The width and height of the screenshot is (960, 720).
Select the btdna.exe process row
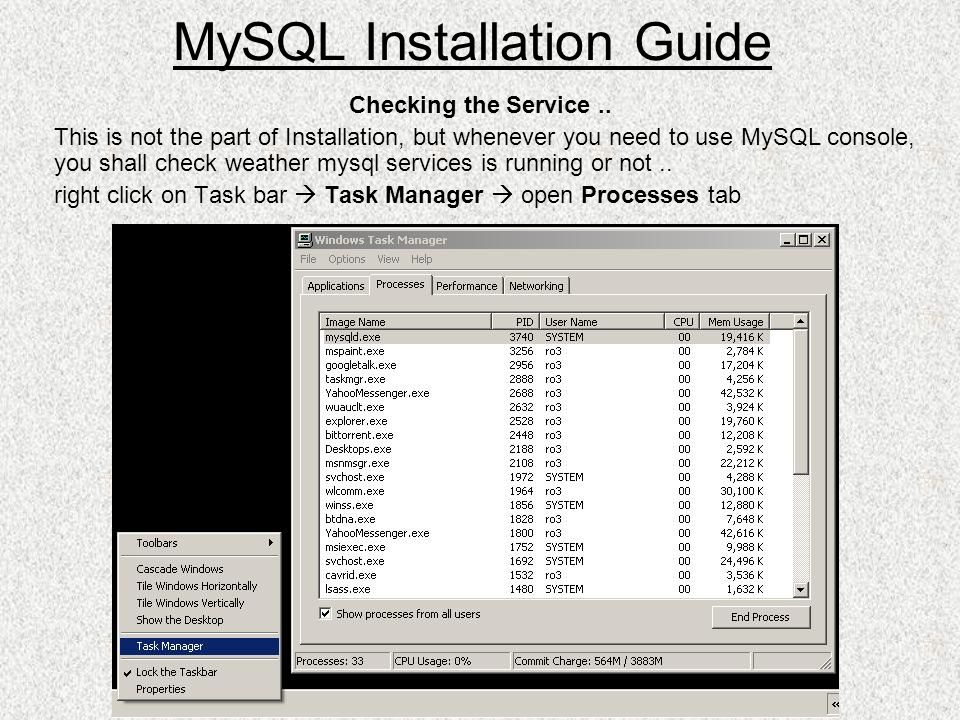point(545,519)
